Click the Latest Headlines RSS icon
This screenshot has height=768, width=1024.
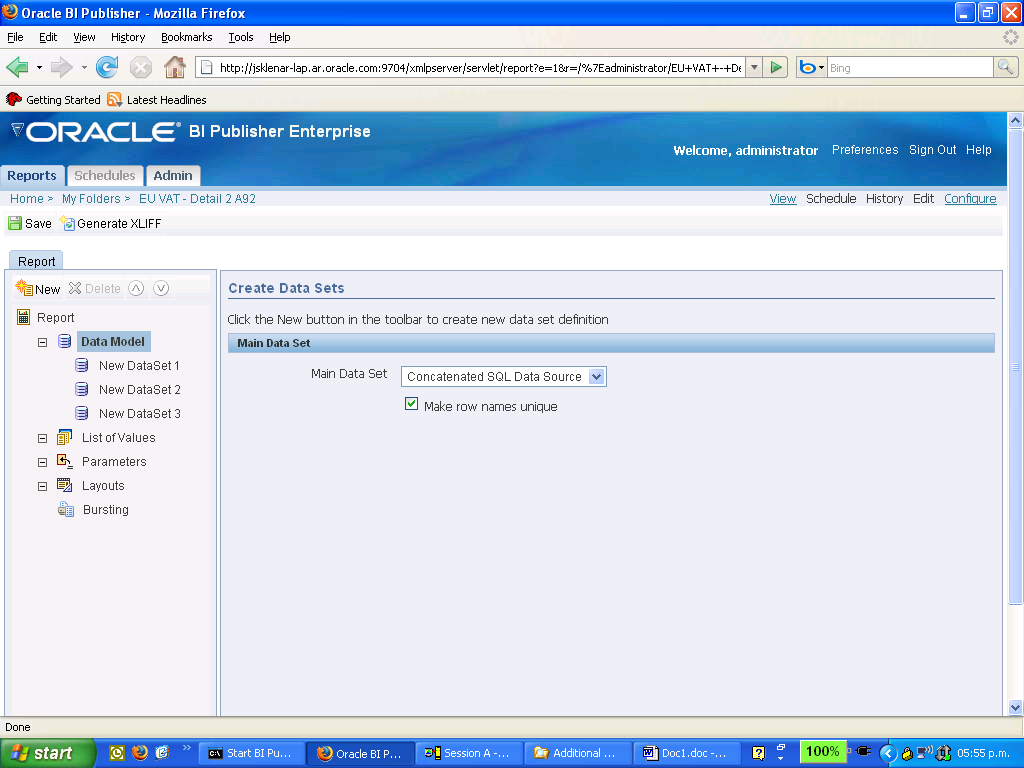(x=115, y=99)
